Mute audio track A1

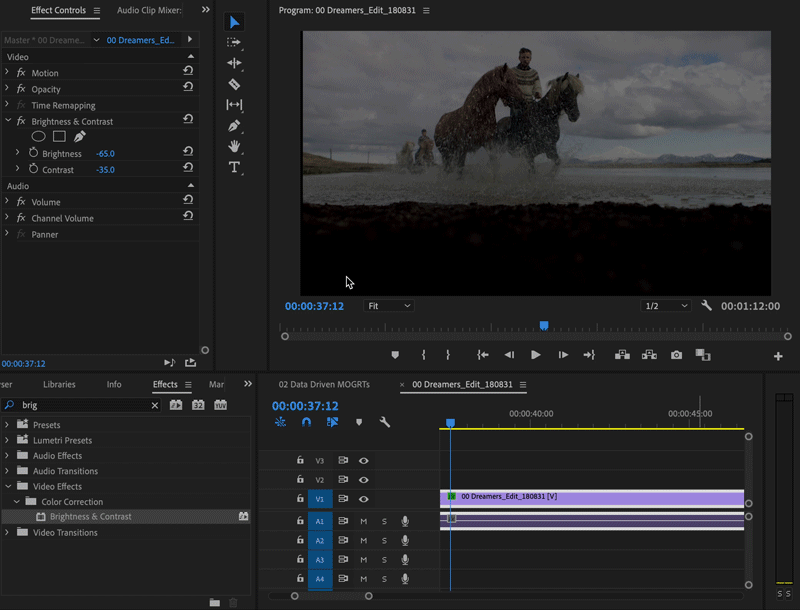click(364, 521)
